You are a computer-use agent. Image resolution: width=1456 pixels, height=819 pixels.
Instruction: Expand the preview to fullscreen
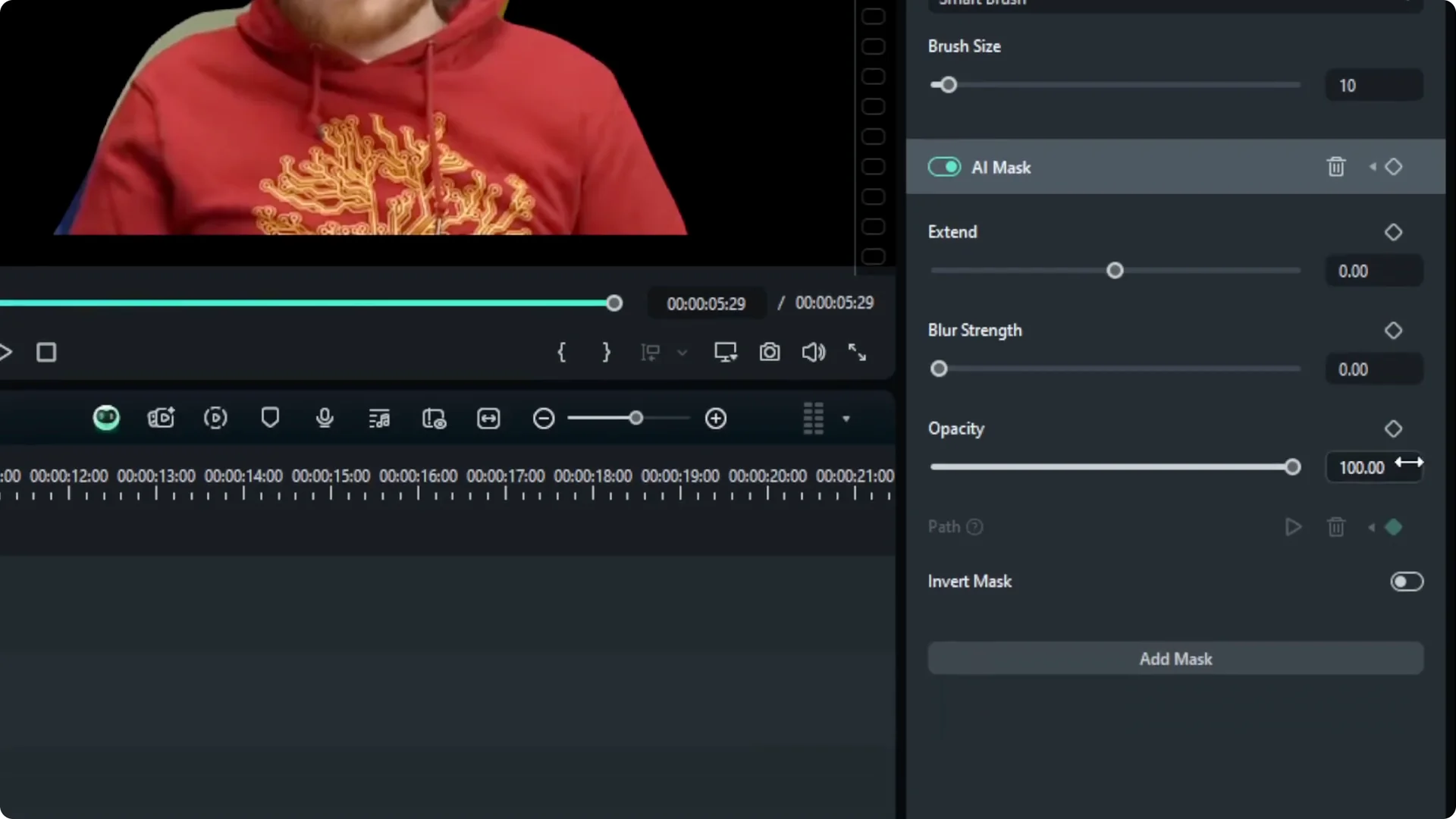pyautogui.click(x=857, y=352)
